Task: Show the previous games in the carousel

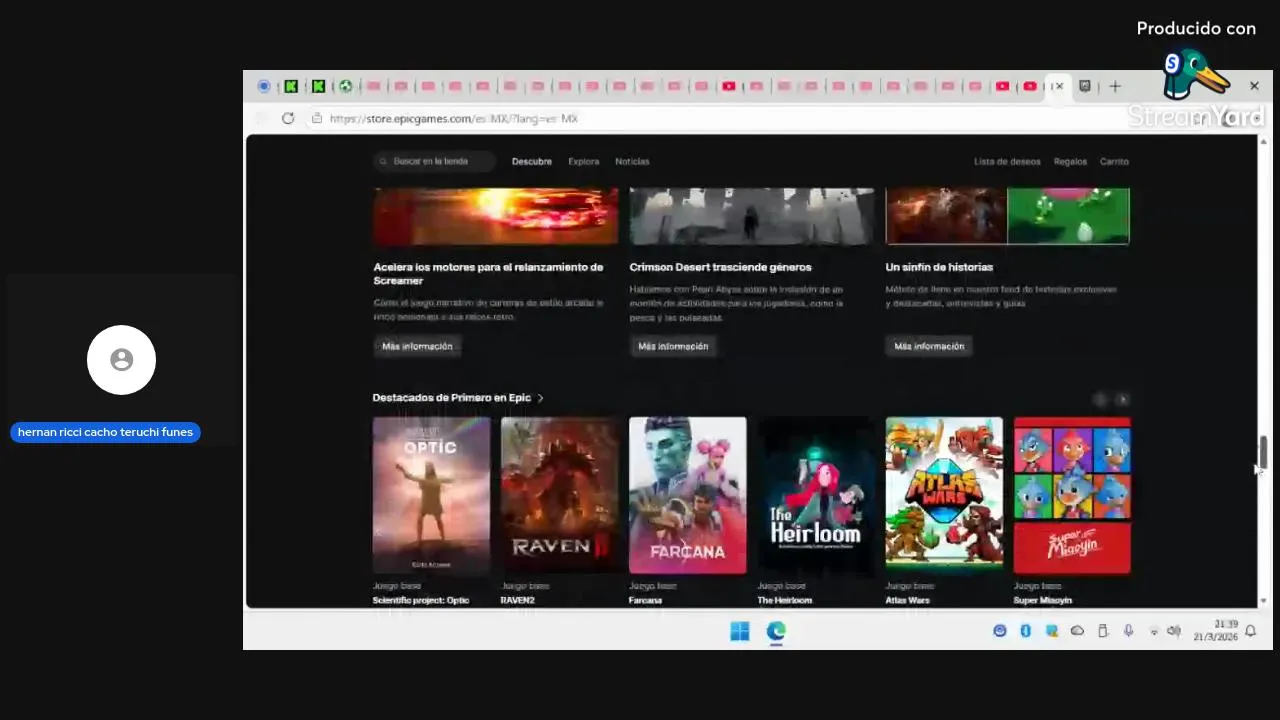Action: point(1100,399)
